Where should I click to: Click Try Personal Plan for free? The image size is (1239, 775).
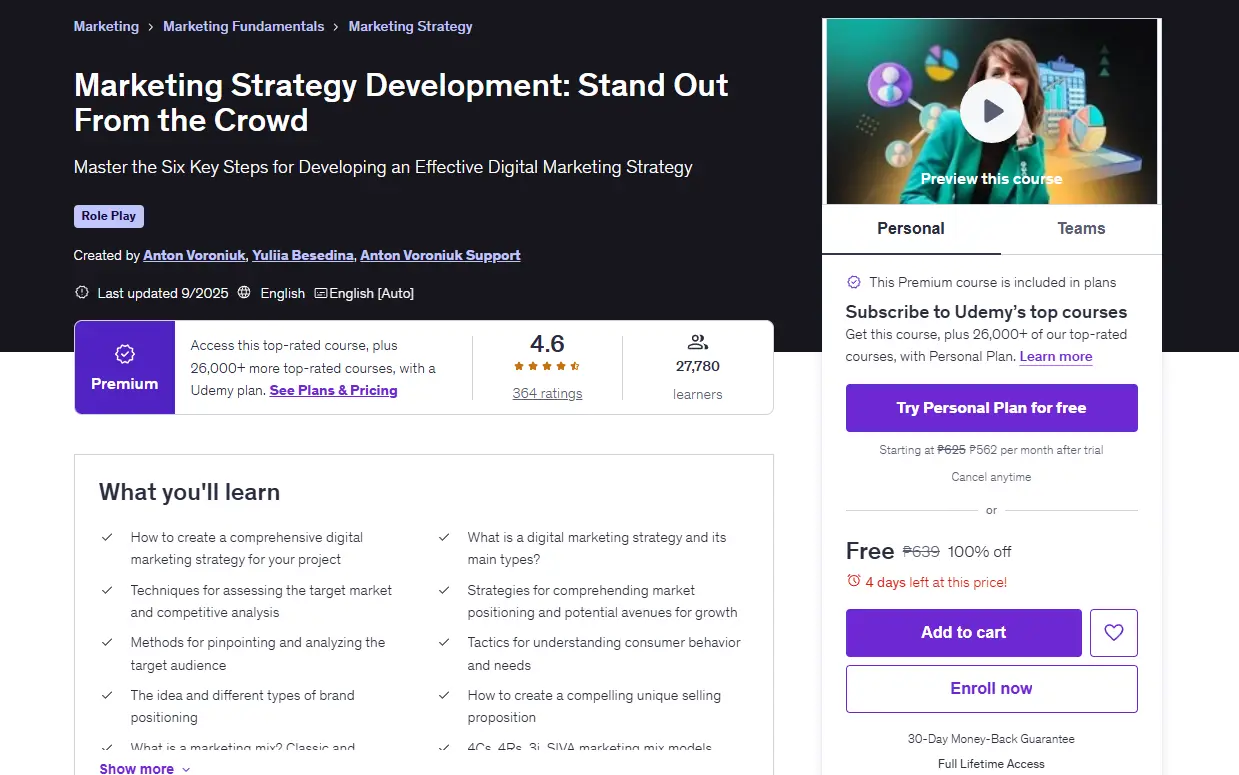pos(992,408)
